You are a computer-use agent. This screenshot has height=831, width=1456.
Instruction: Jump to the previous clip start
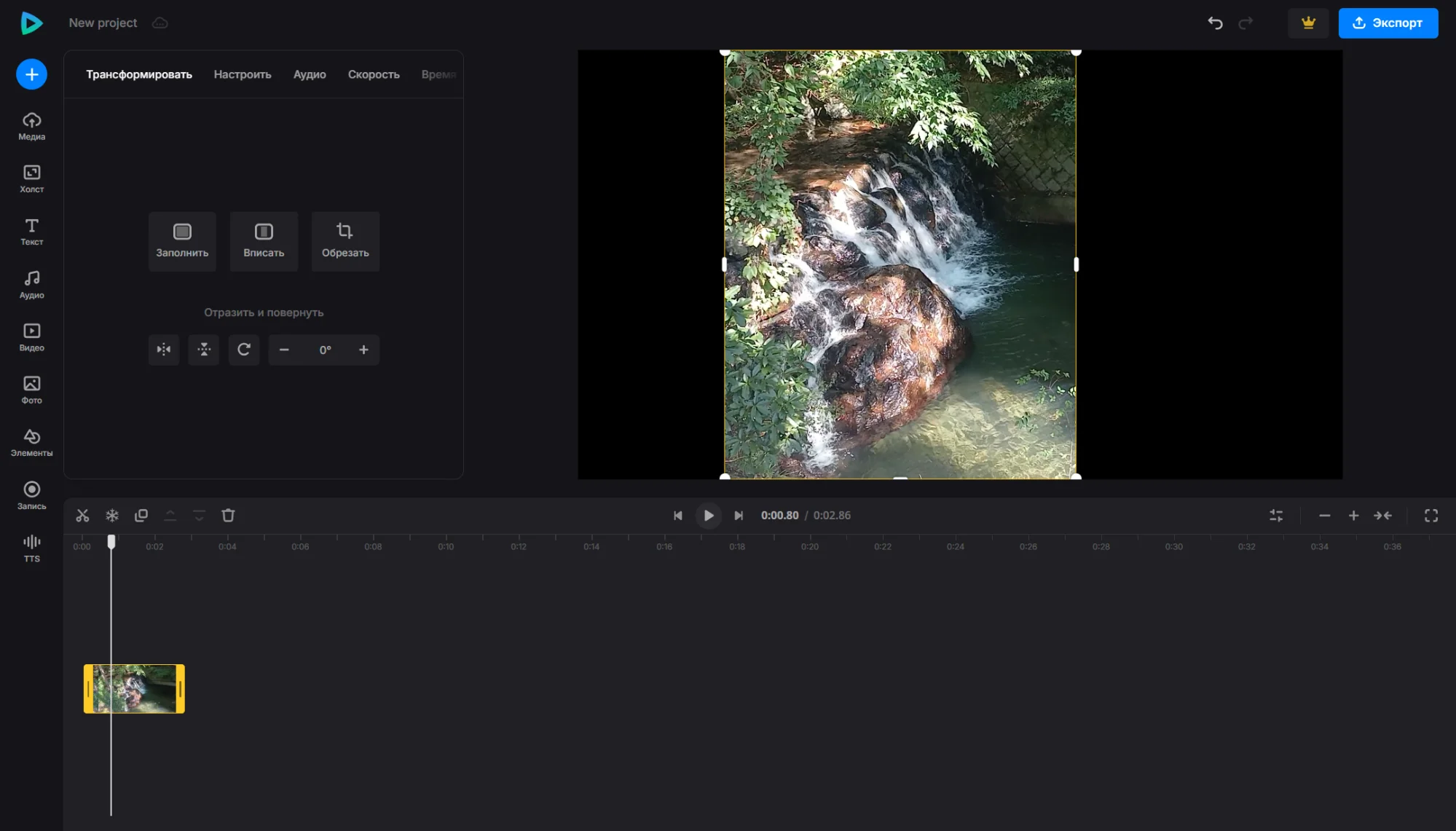[x=678, y=516]
